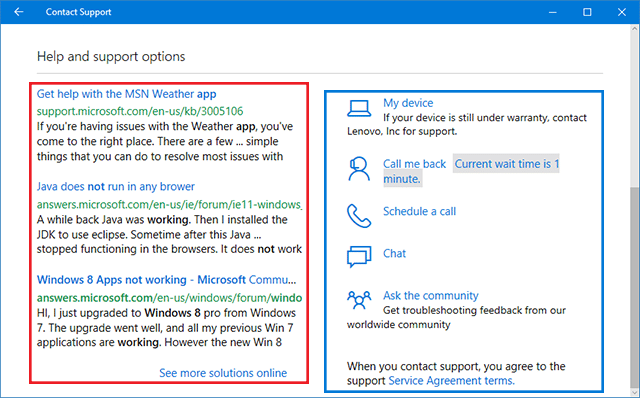Select Ask the community
640x398 pixels.
431,295
